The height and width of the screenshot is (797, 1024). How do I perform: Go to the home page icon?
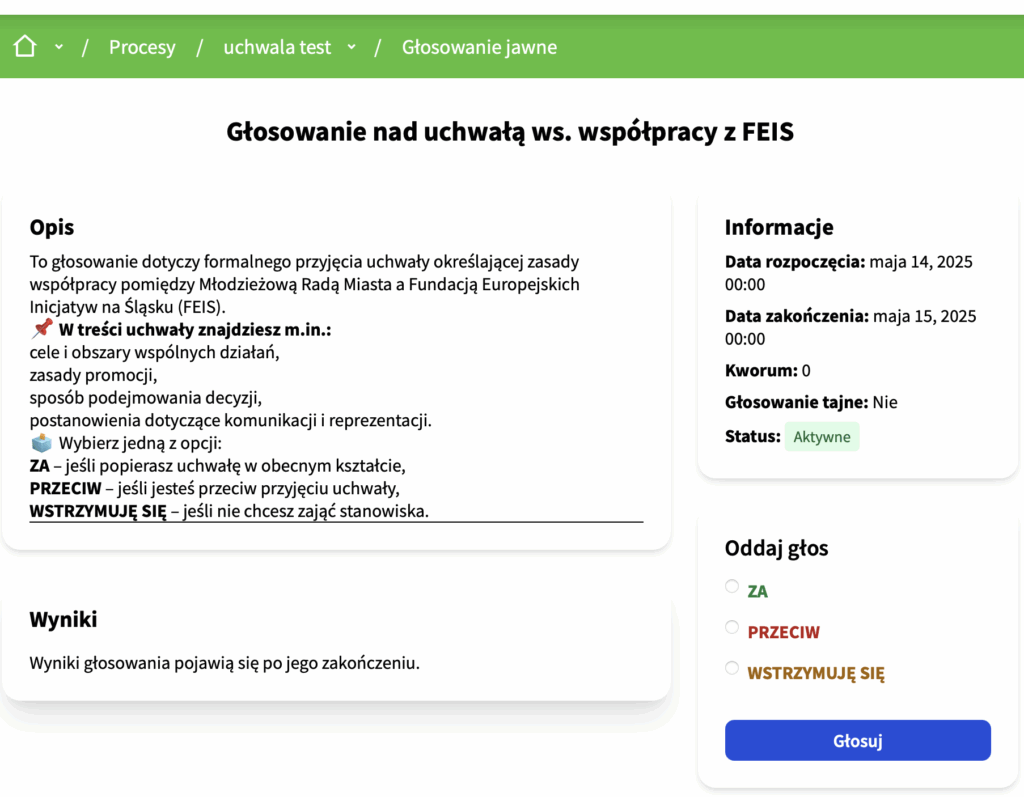(25, 46)
